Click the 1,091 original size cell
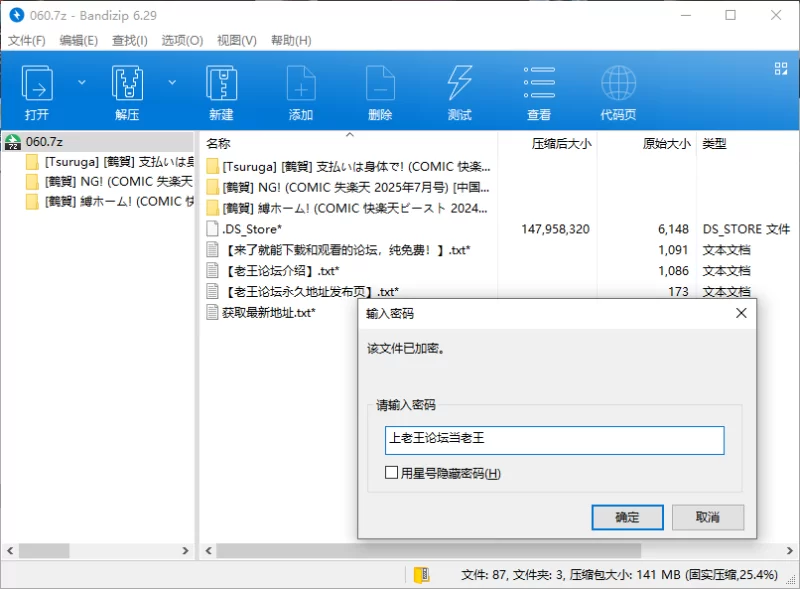Image resolution: width=800 pixels, height=589 pixels. pos(673,250)
